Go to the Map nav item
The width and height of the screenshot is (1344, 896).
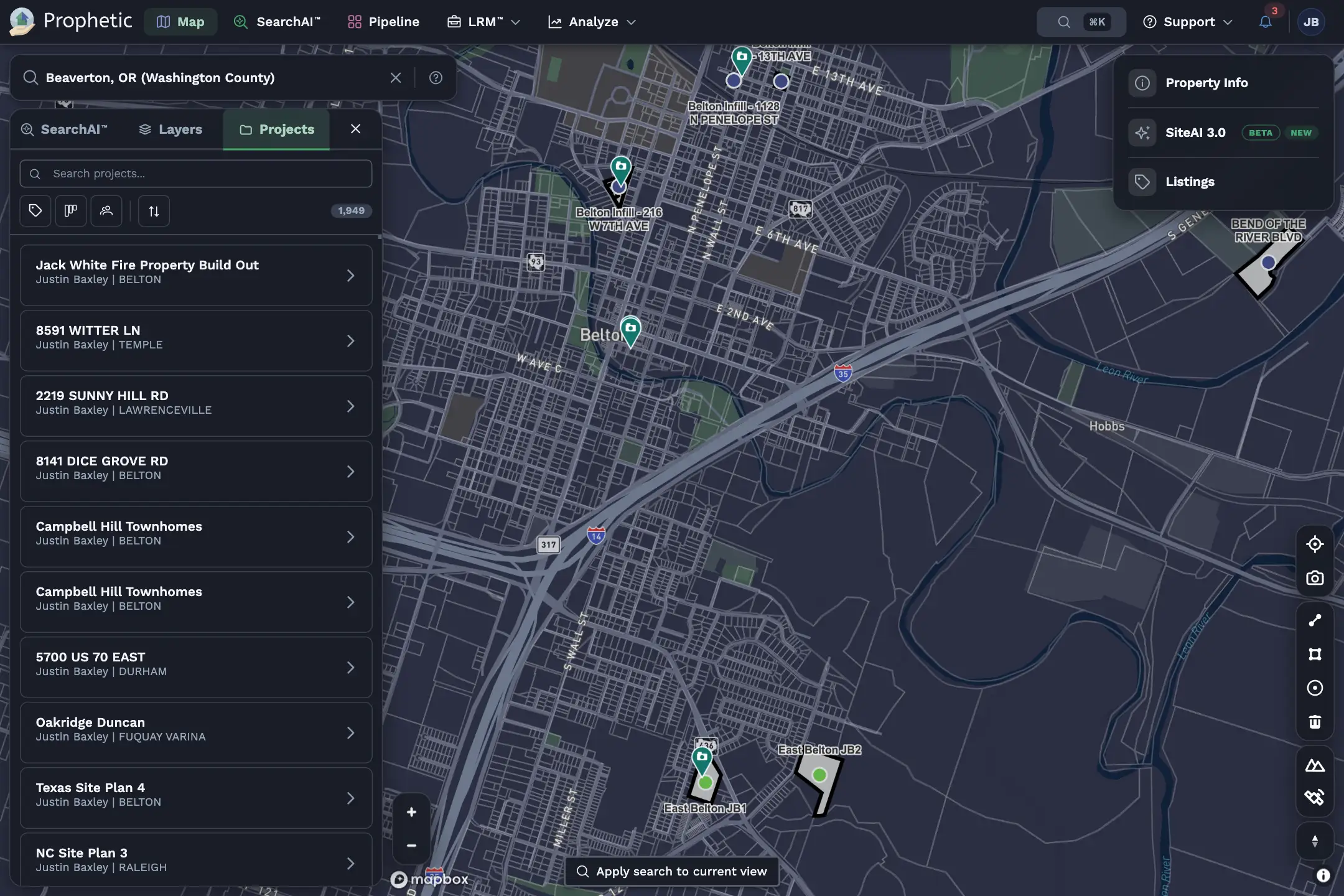pos(180,22)
